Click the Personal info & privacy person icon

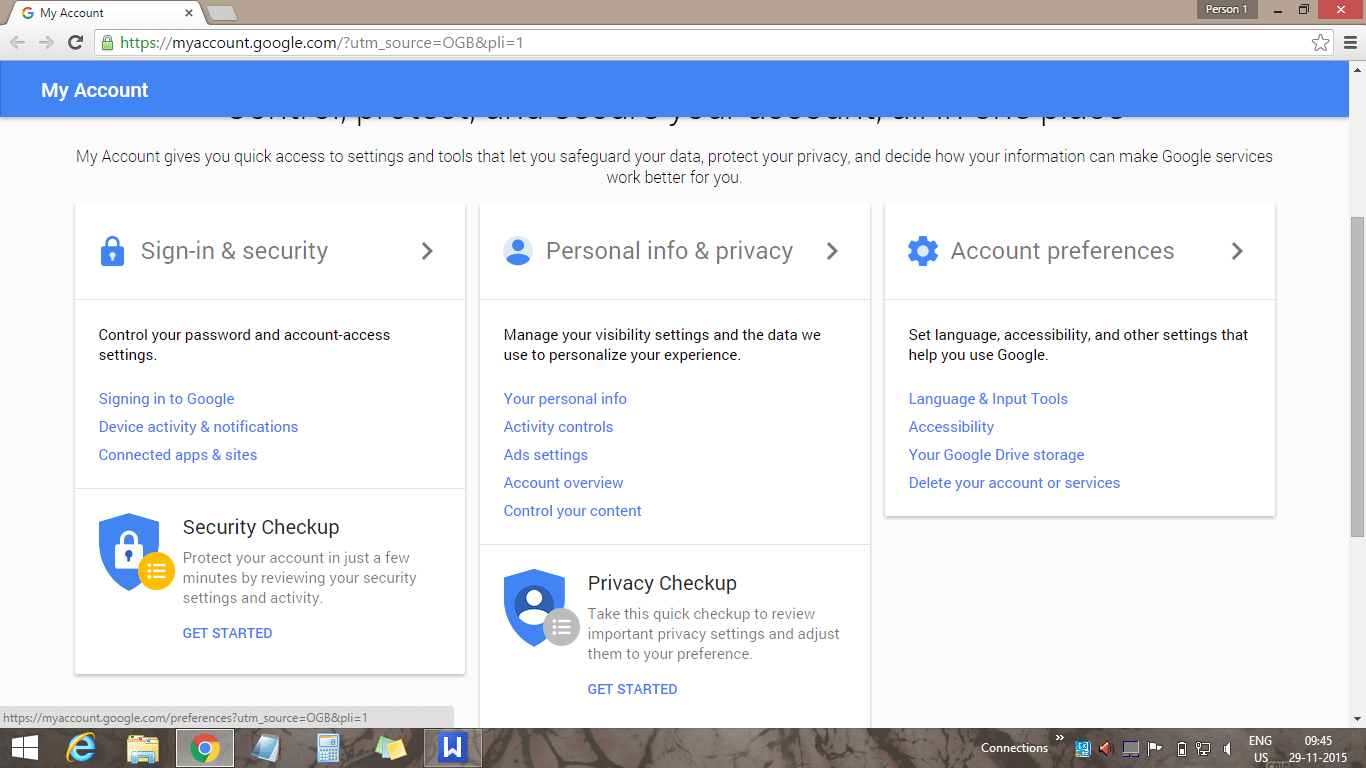(x=518, y=251)
